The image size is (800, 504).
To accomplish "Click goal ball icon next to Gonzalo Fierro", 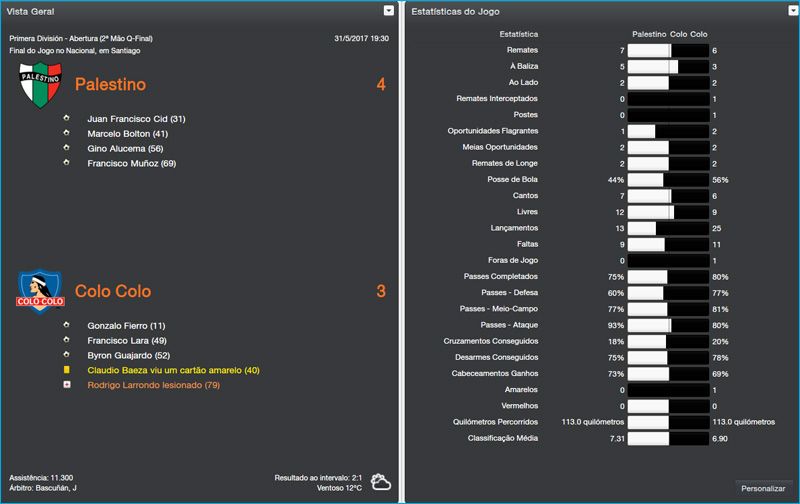I will [66, 325].
